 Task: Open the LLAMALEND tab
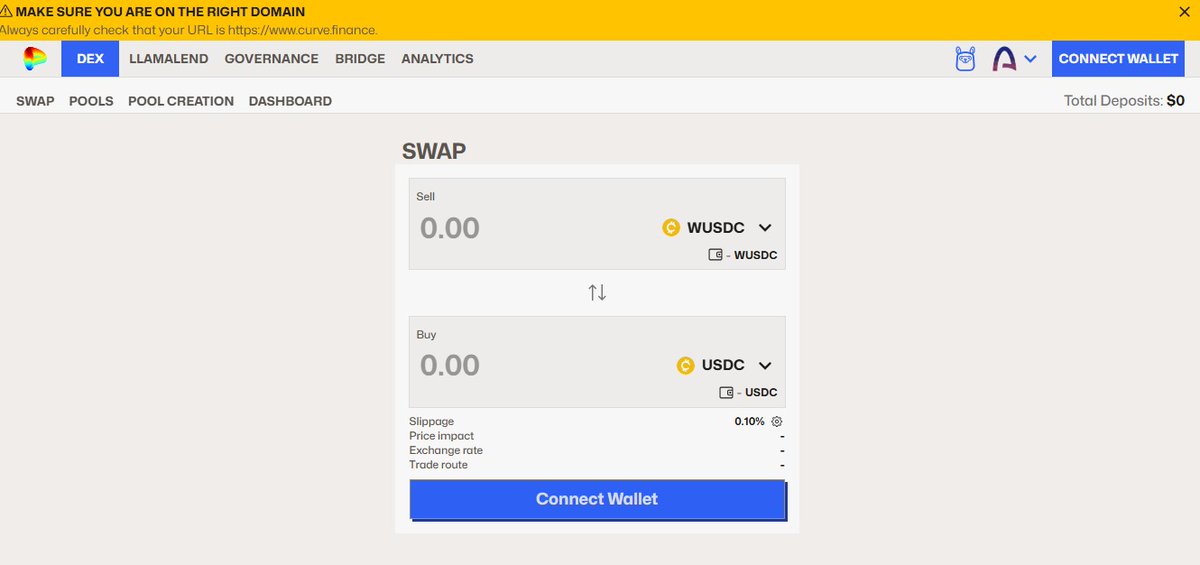(169, 59)
